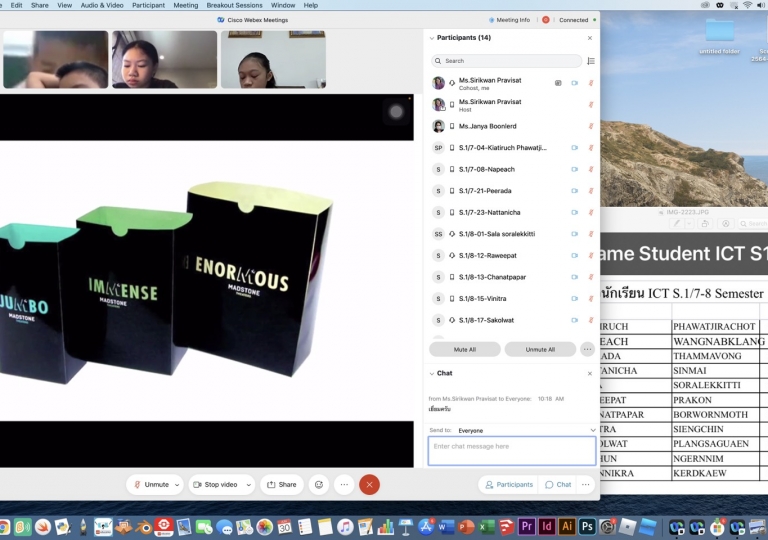Open Microsoft Word in the Dock
Viewport: 768px width, 540px height.
pos(446,527)
